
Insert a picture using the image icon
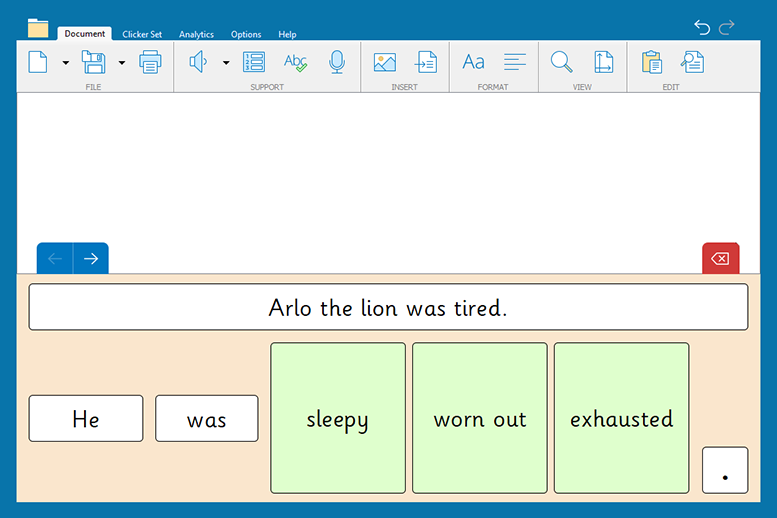click(x=385, y=62)
